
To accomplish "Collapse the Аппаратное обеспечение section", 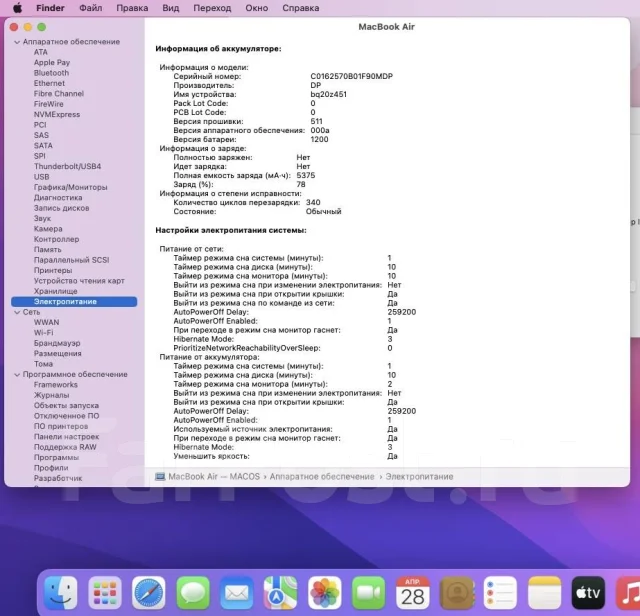I will (x=17, y=42).
